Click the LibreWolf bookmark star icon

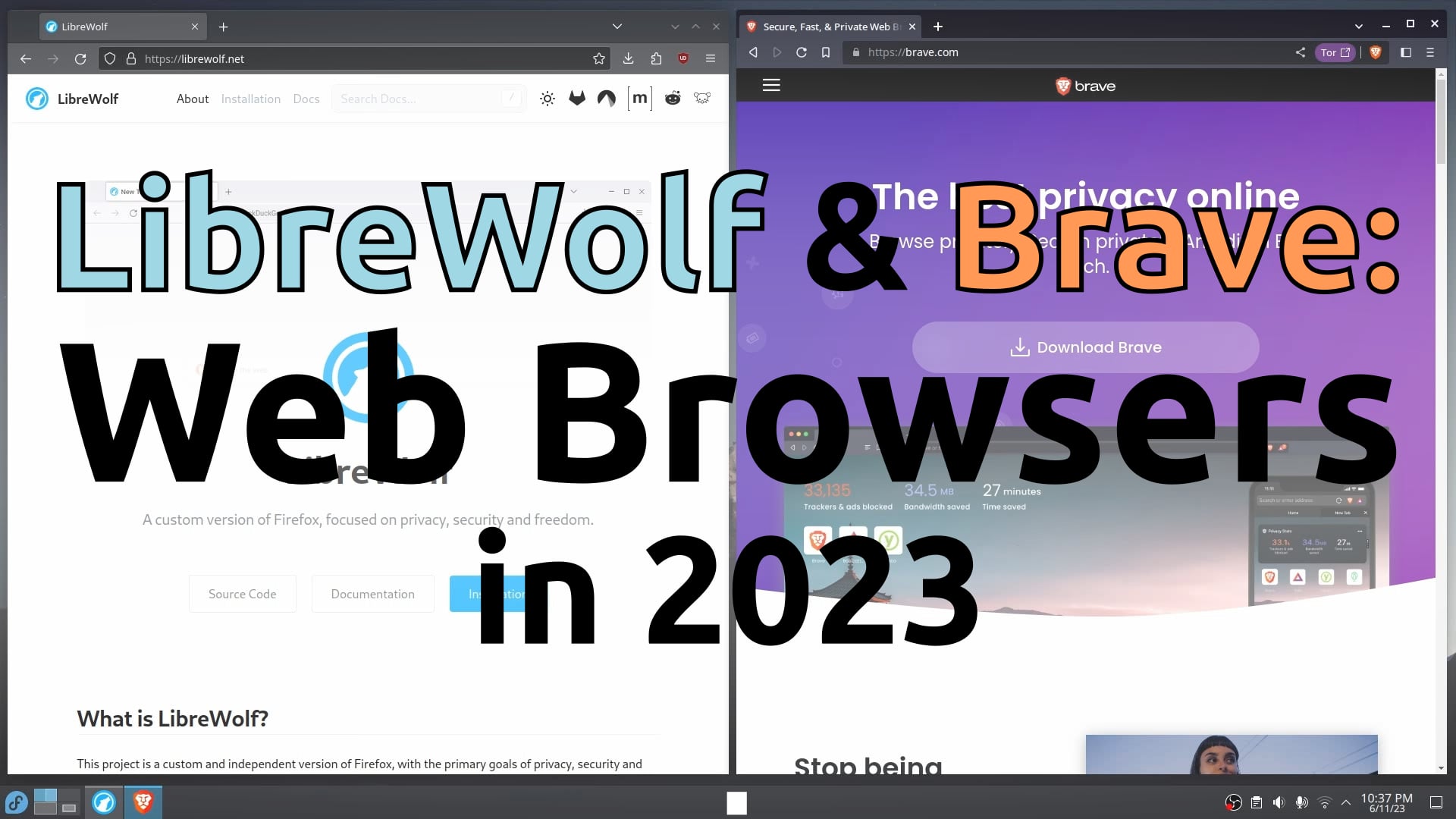[x=599, y=58]
